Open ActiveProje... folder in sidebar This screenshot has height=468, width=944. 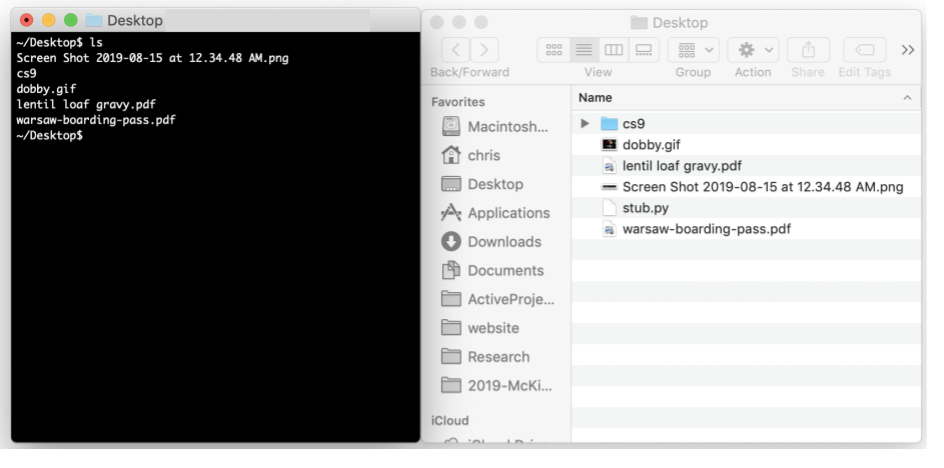click(x=498, y=299)
